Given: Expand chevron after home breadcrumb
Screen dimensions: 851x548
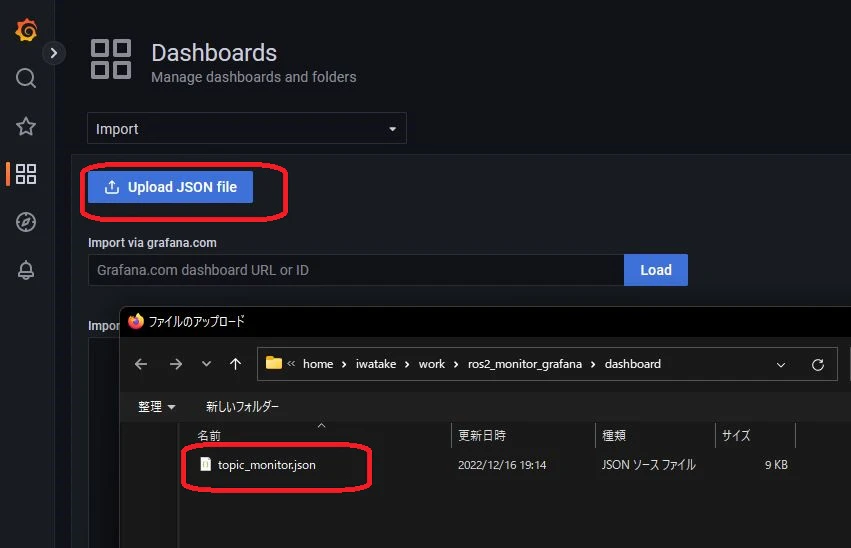Looking at the screenshot, I should click(344, 365).
